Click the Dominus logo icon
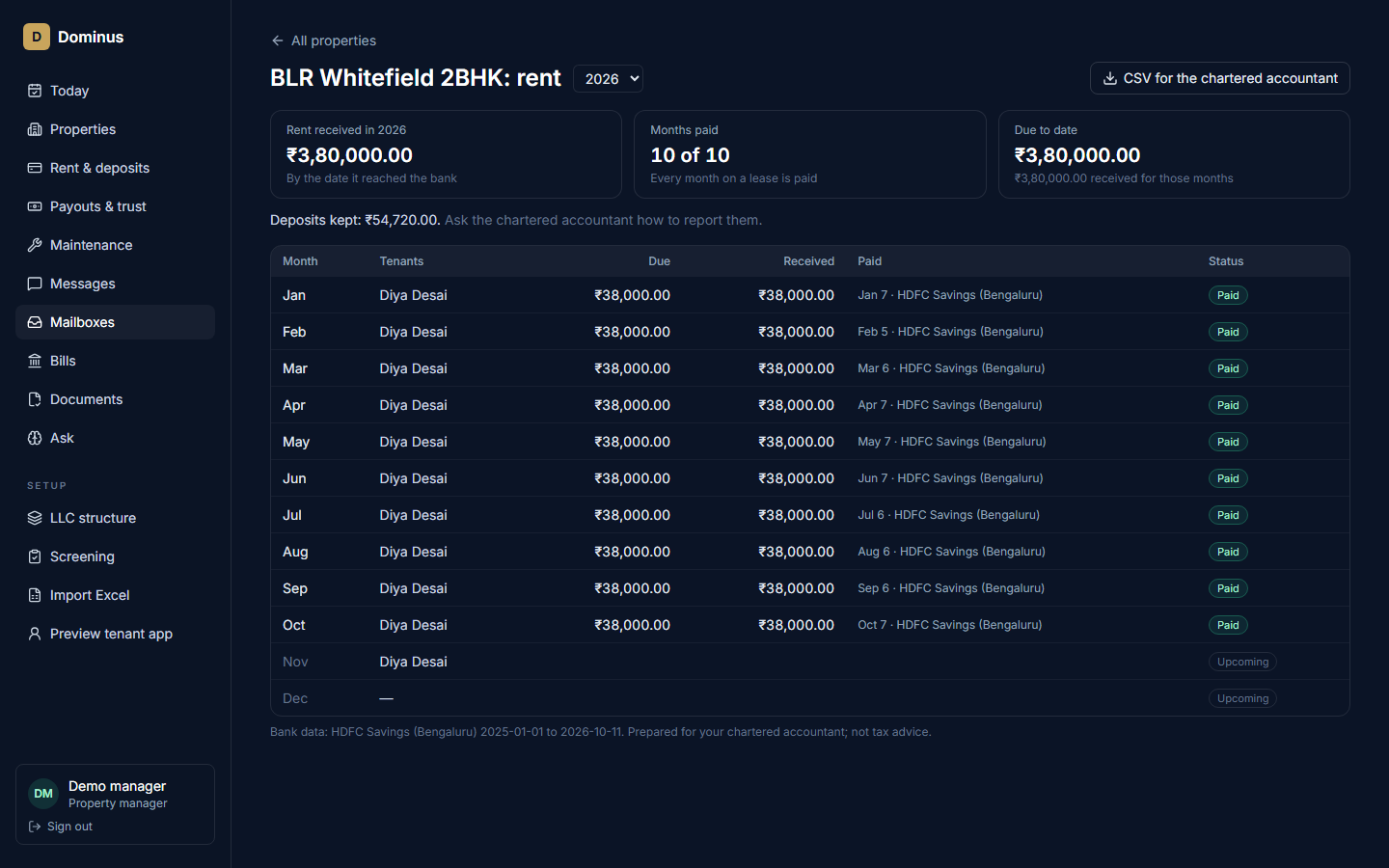1389x868 pixels. (37, 37)
